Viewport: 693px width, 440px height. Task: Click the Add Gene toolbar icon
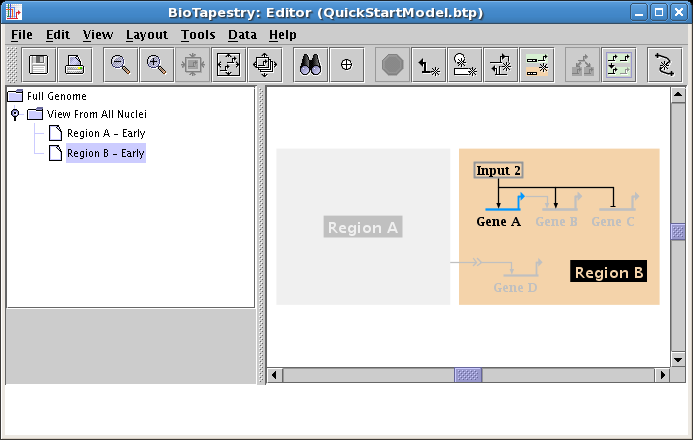click(465, 64)
